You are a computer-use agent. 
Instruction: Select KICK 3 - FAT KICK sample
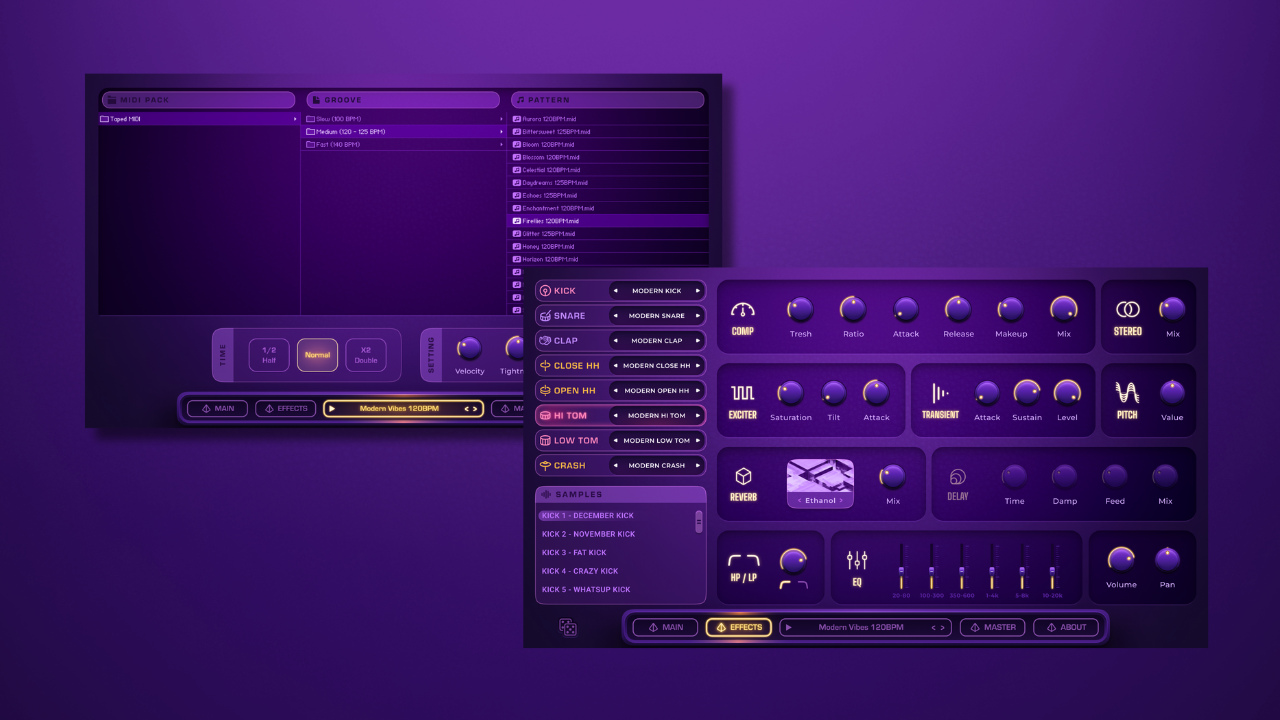coord(574,553)
